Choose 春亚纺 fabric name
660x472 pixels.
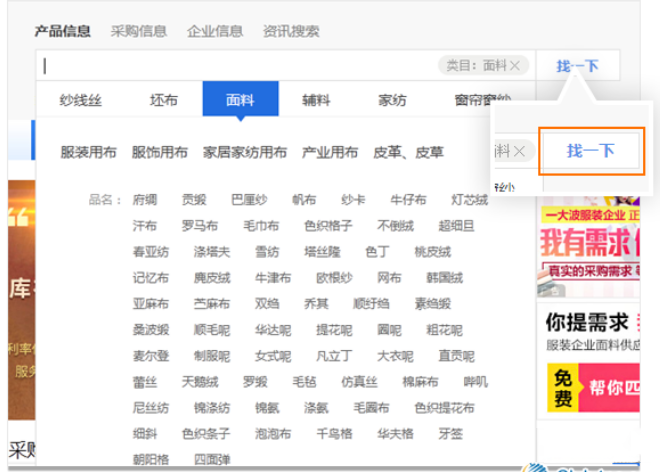[x=151, y=252]
